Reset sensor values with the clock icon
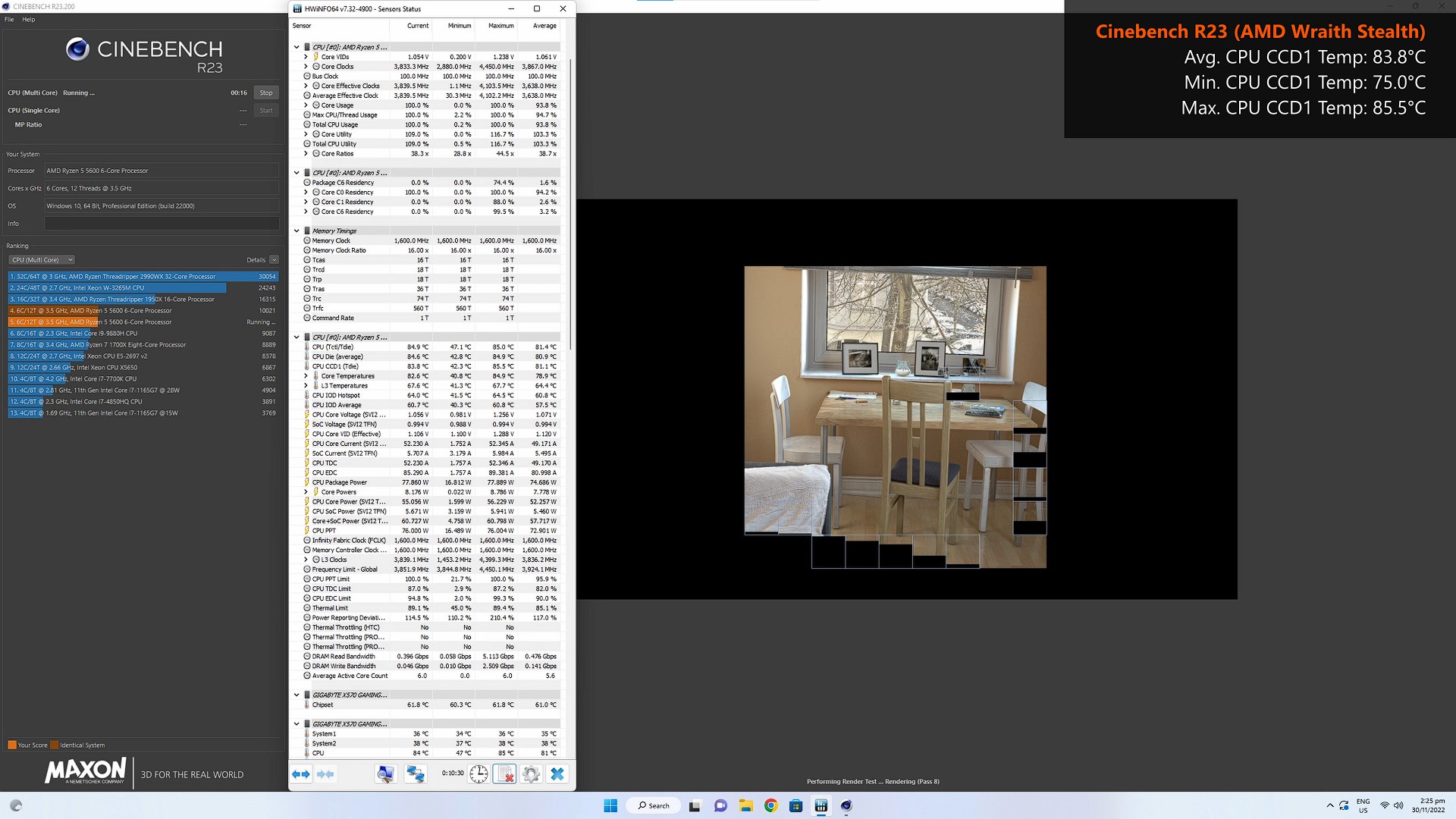The image size is (1456, 819). 479,773
